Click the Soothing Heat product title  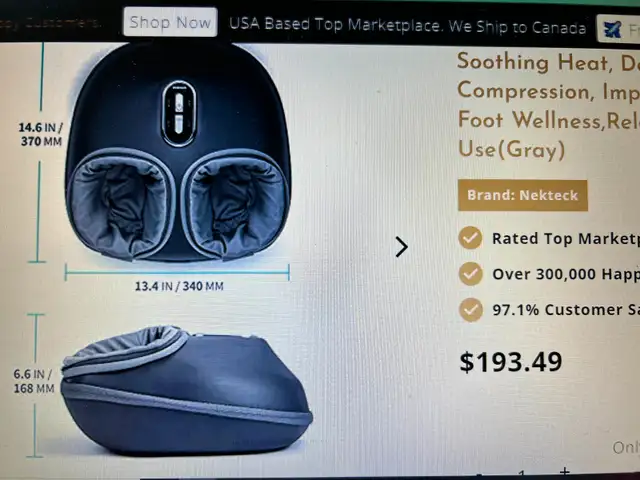(548, 105)
